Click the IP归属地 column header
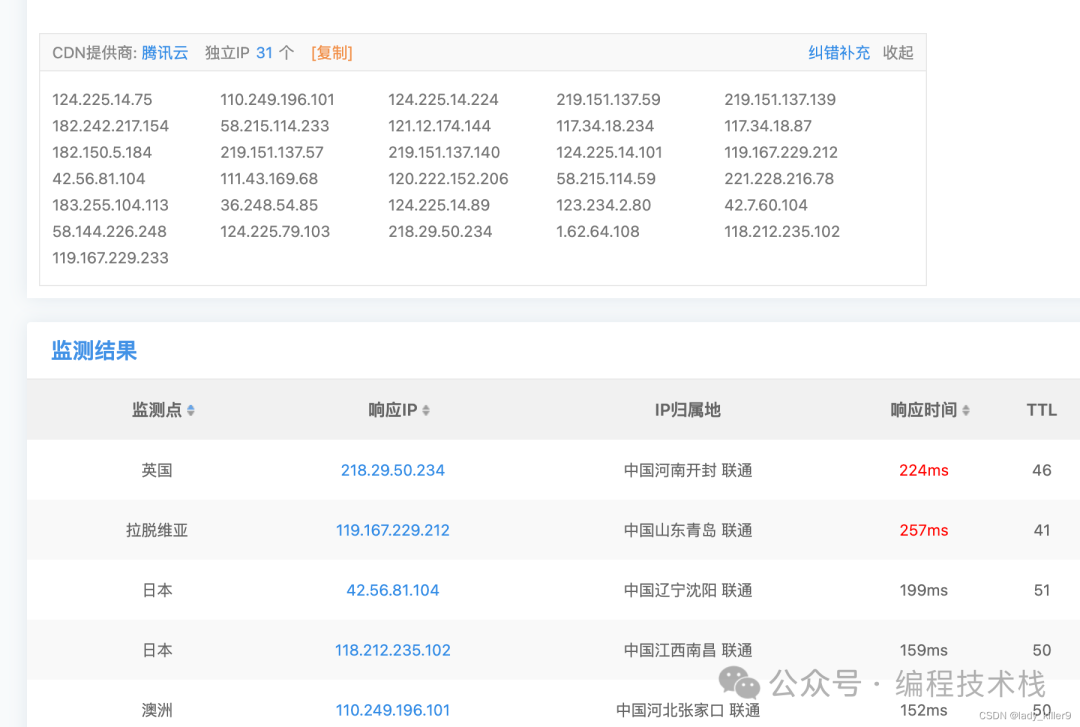Viewport: 1080px width, 727px height. tap(687, 410)
